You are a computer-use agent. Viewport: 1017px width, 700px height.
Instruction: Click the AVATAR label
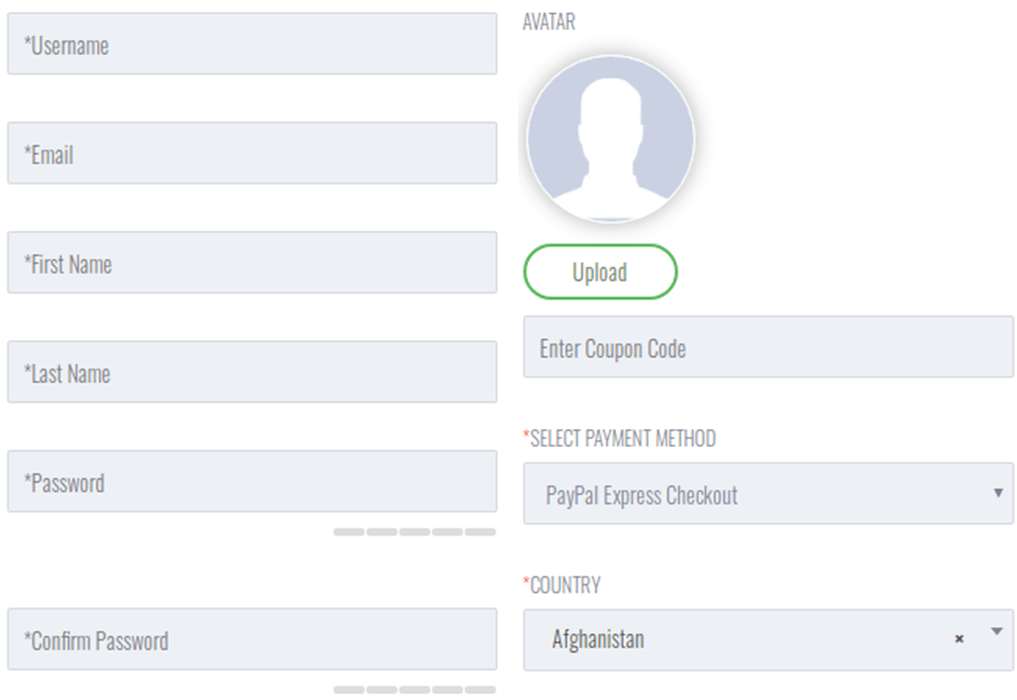pyautogui.click(x=549, y=22)
